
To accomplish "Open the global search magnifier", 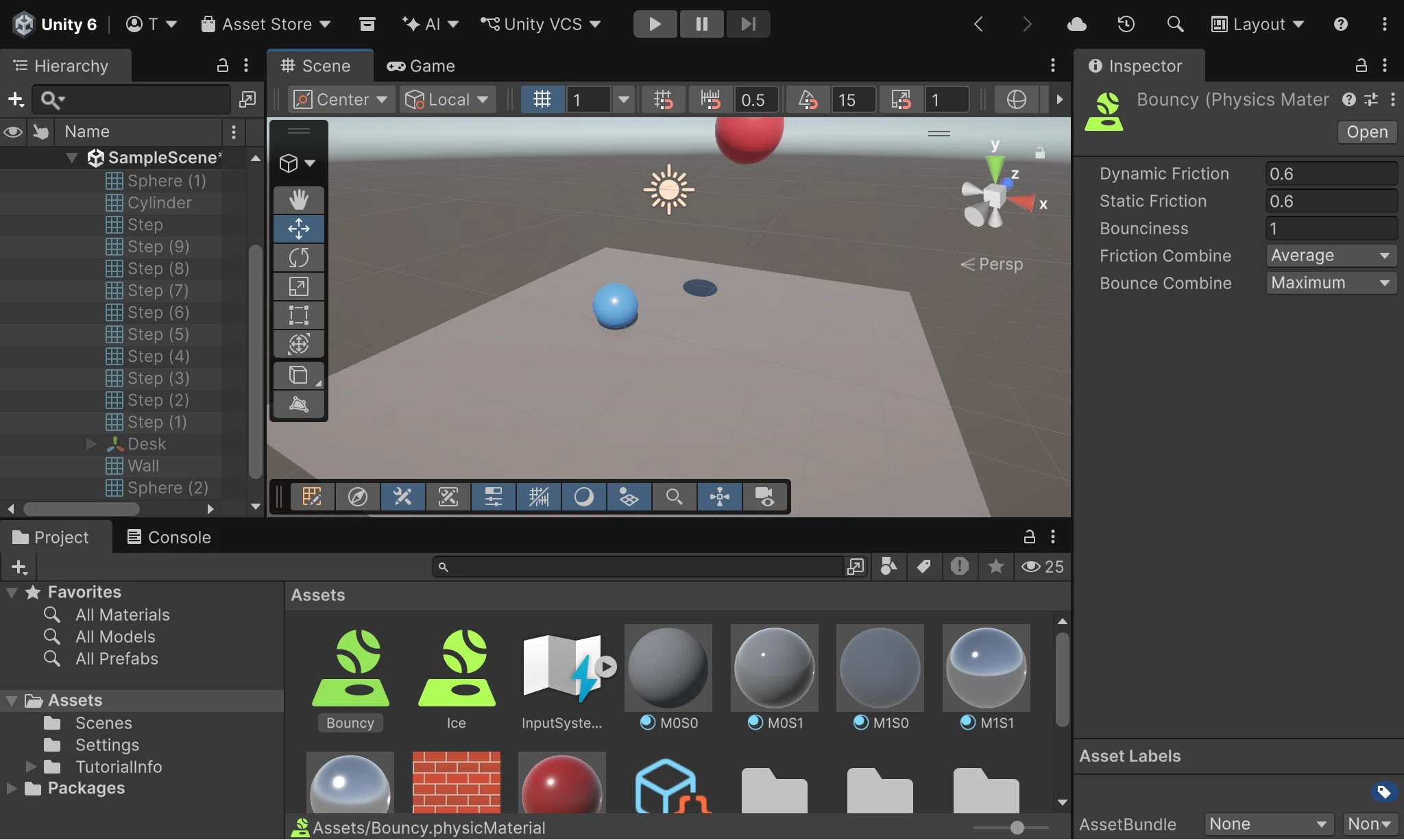I will (x=1175, y=24).
